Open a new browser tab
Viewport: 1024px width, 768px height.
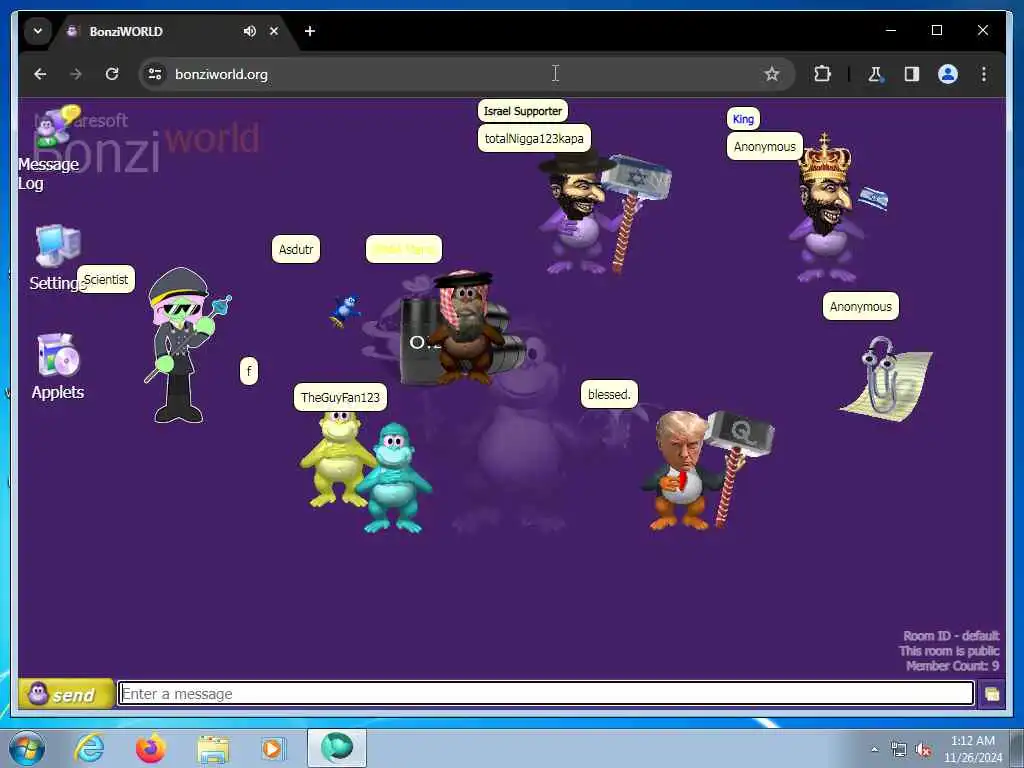pyautogui.click(x=310, y=31)
